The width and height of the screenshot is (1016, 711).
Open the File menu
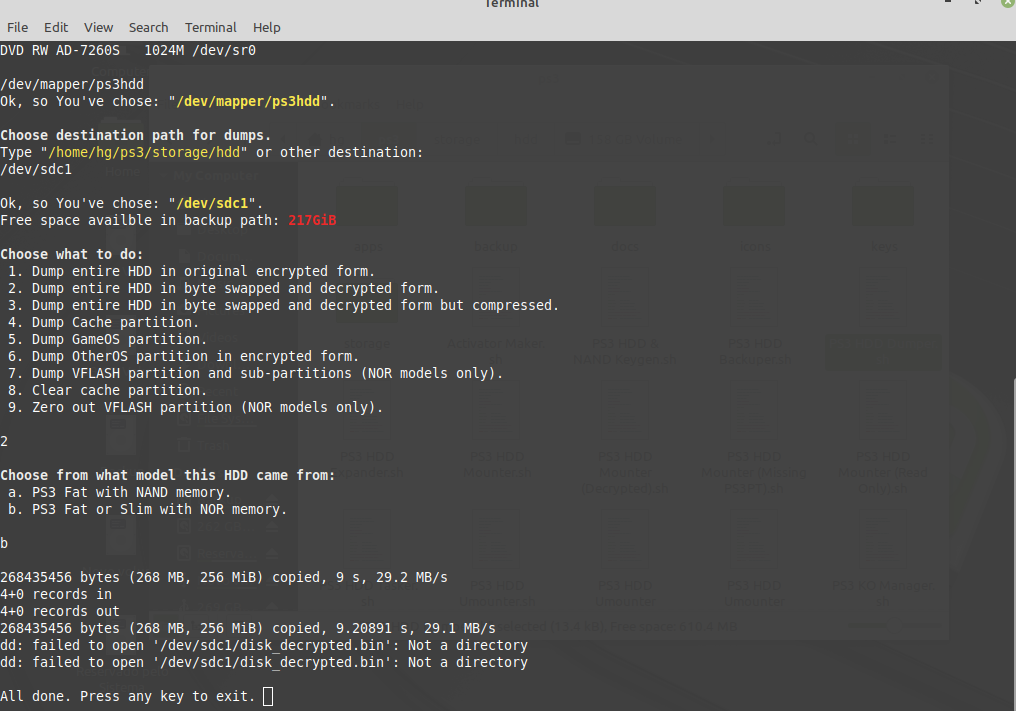[x=17, y=27]
